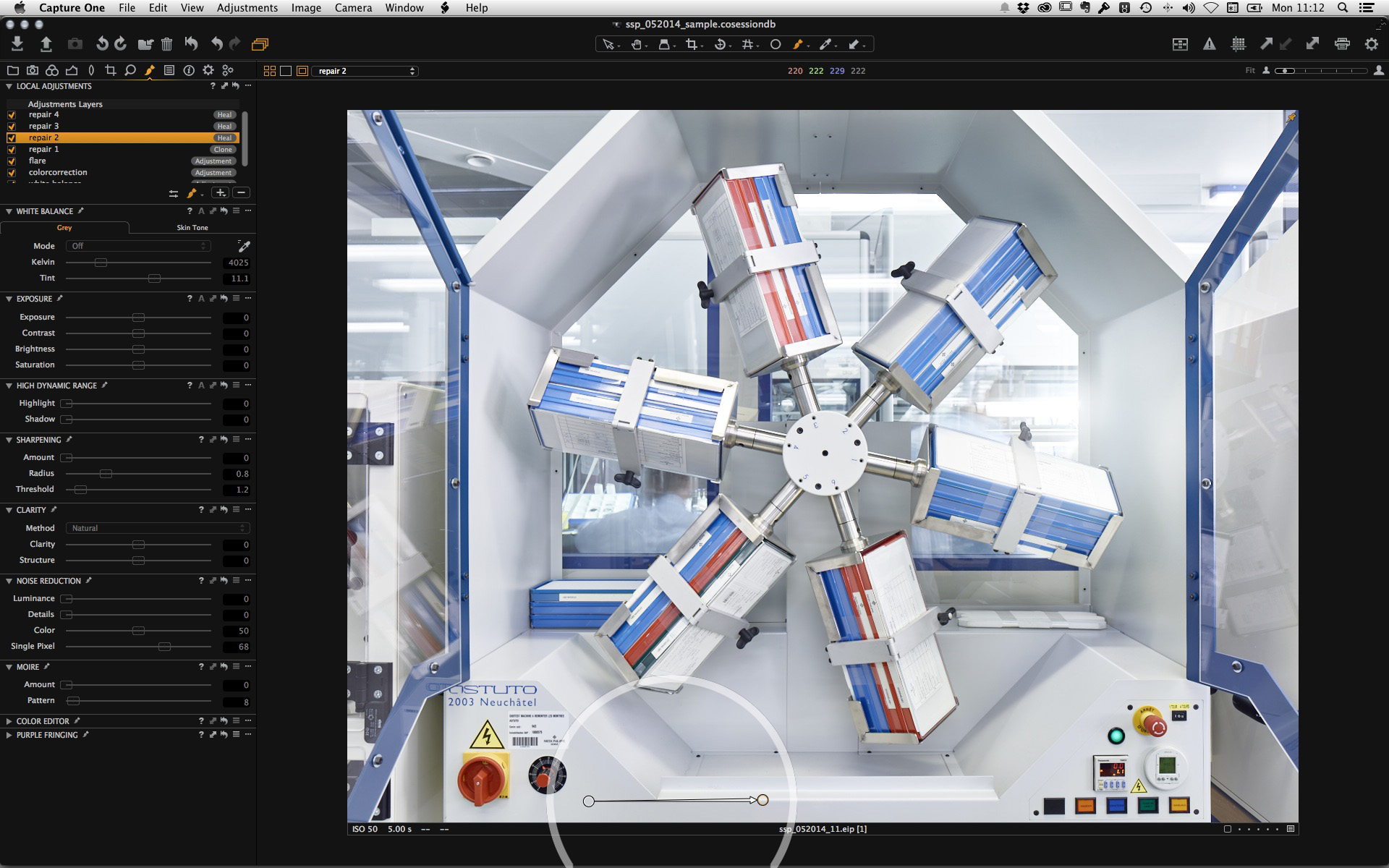This screenshot has height=868, width=1389.
Task: Collapse the High Dynamic Range panel
Action: click(9, 386)
